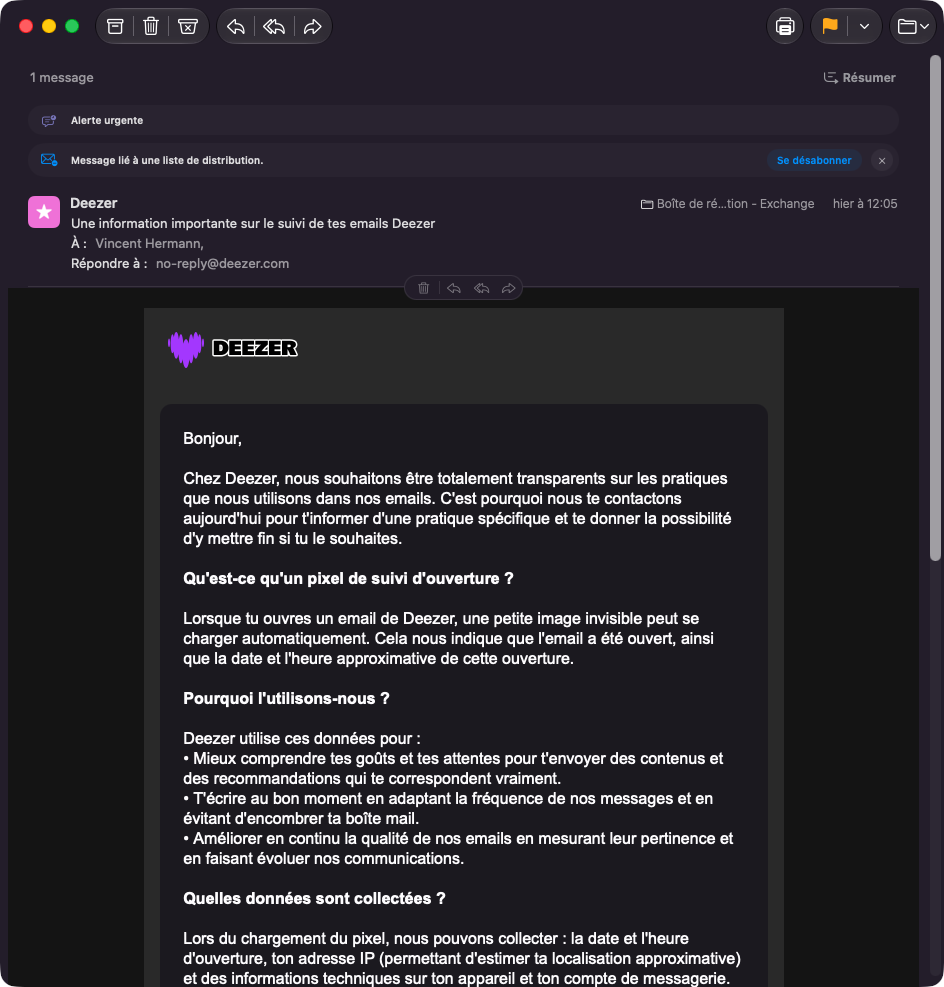Flag the message with the orange flag
This screenshot has height=987, width=944.
click(x=830, y=26)
